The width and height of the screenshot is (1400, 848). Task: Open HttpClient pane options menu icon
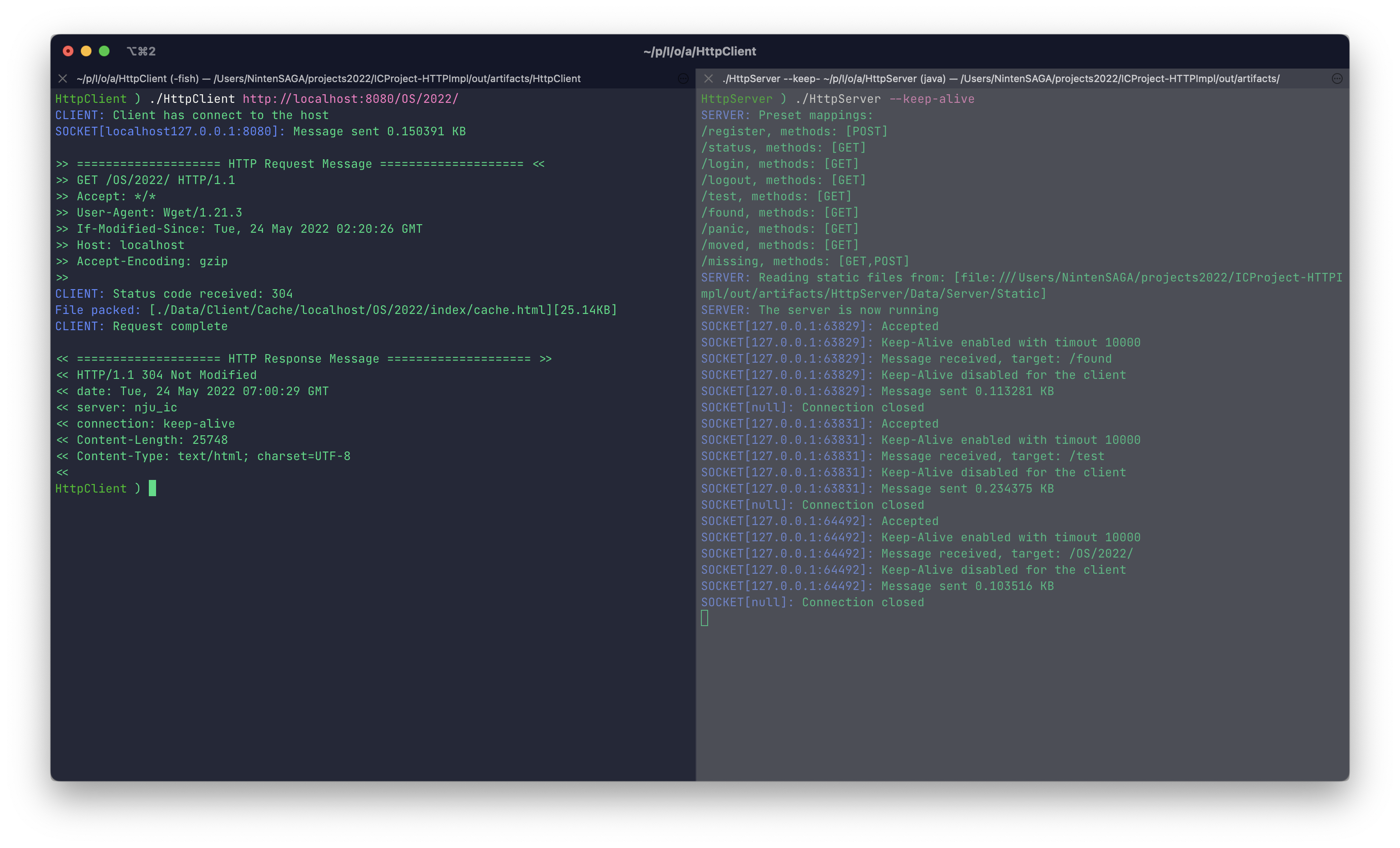(x=683, y=78)
